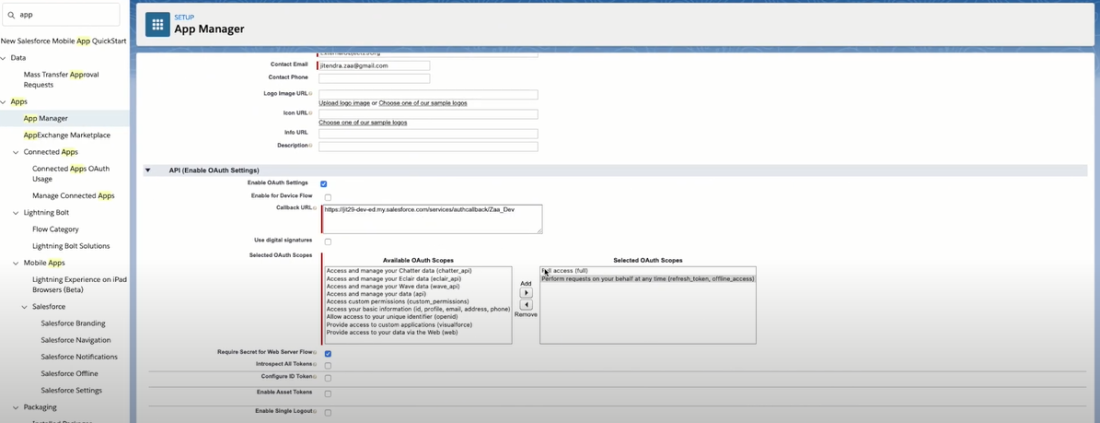1100x423 pixels.
Task: Click the Remove arrow button for OAuth scopes
Action: [526, 305]
